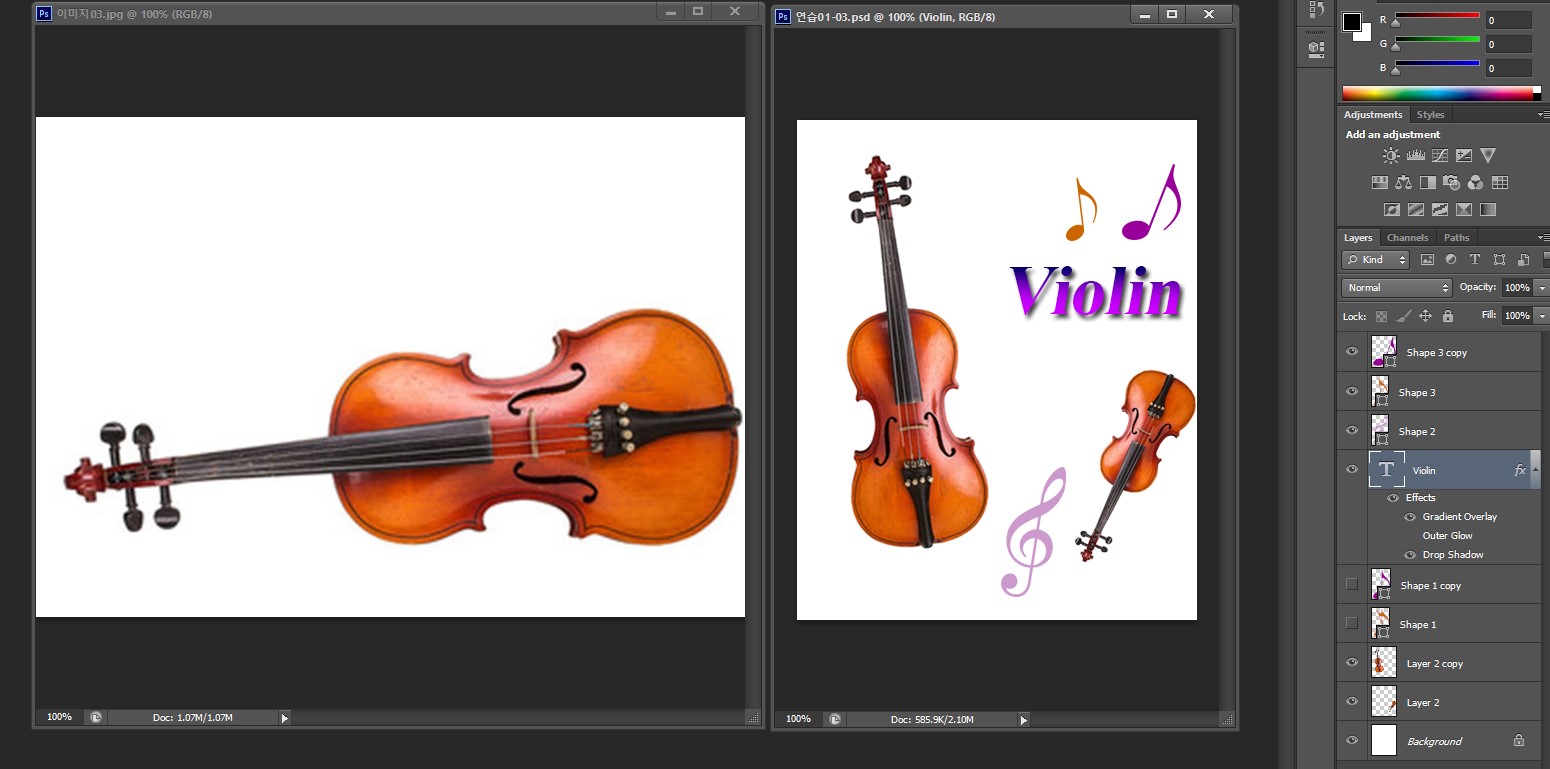Image resolution: width=1550 pixels, height=769 pixels.
Task: Open the Opacity slider dropdown arrow
Action: 1541,288
